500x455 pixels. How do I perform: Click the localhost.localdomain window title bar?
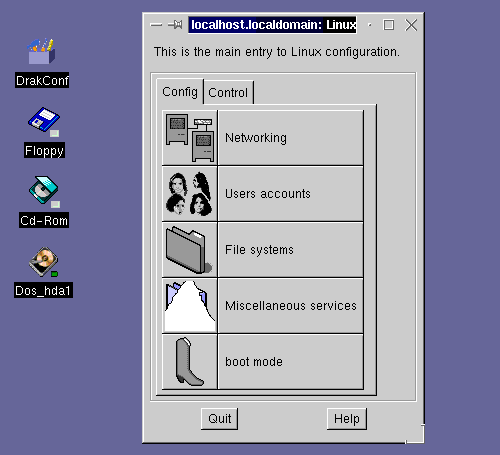272,25
